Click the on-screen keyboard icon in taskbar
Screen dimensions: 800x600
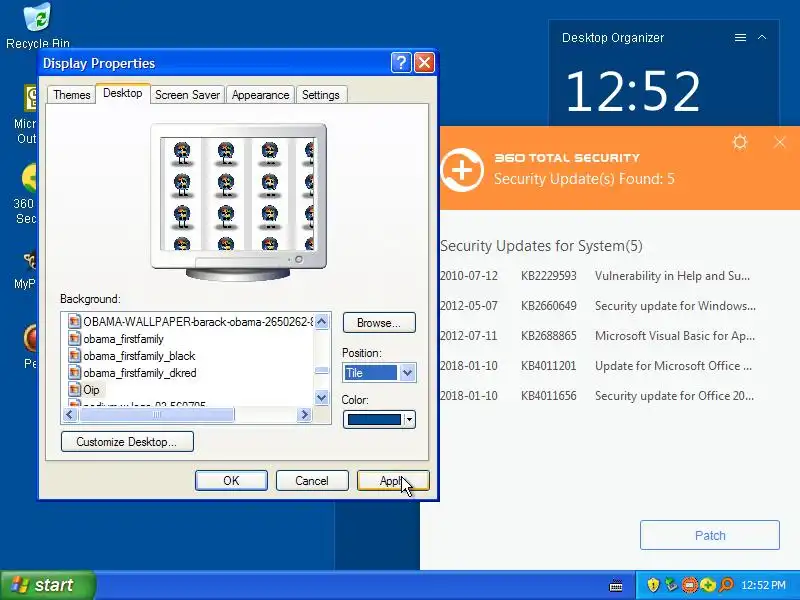click(x=616, y=585)
